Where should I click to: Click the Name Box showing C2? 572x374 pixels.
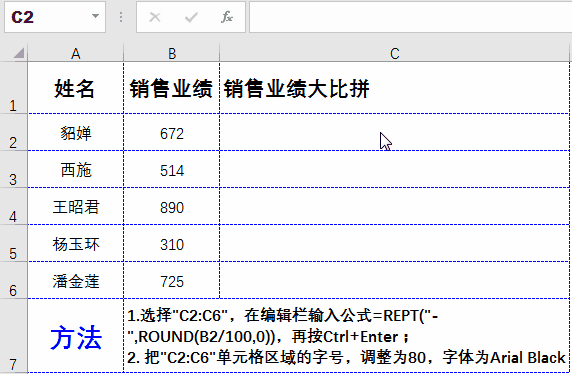coord(55,17)
